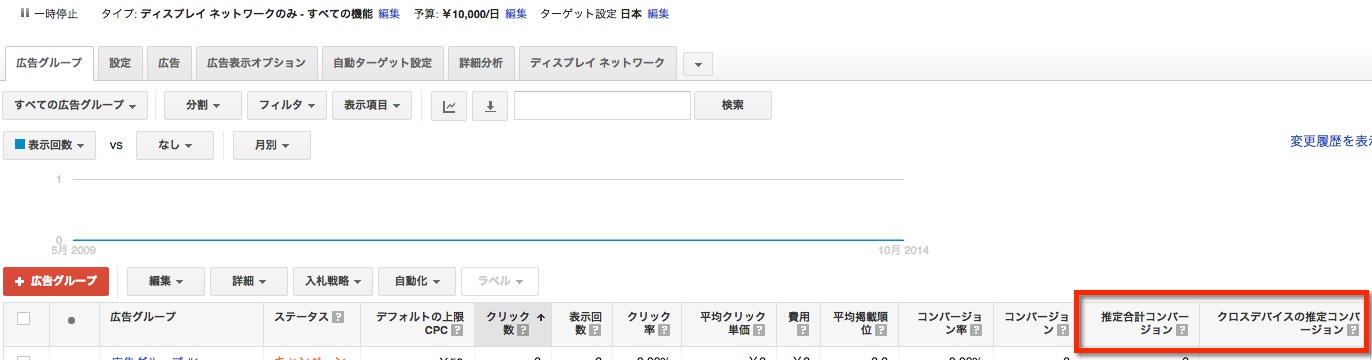Open help icon next to ステータス

click(338, 317)
